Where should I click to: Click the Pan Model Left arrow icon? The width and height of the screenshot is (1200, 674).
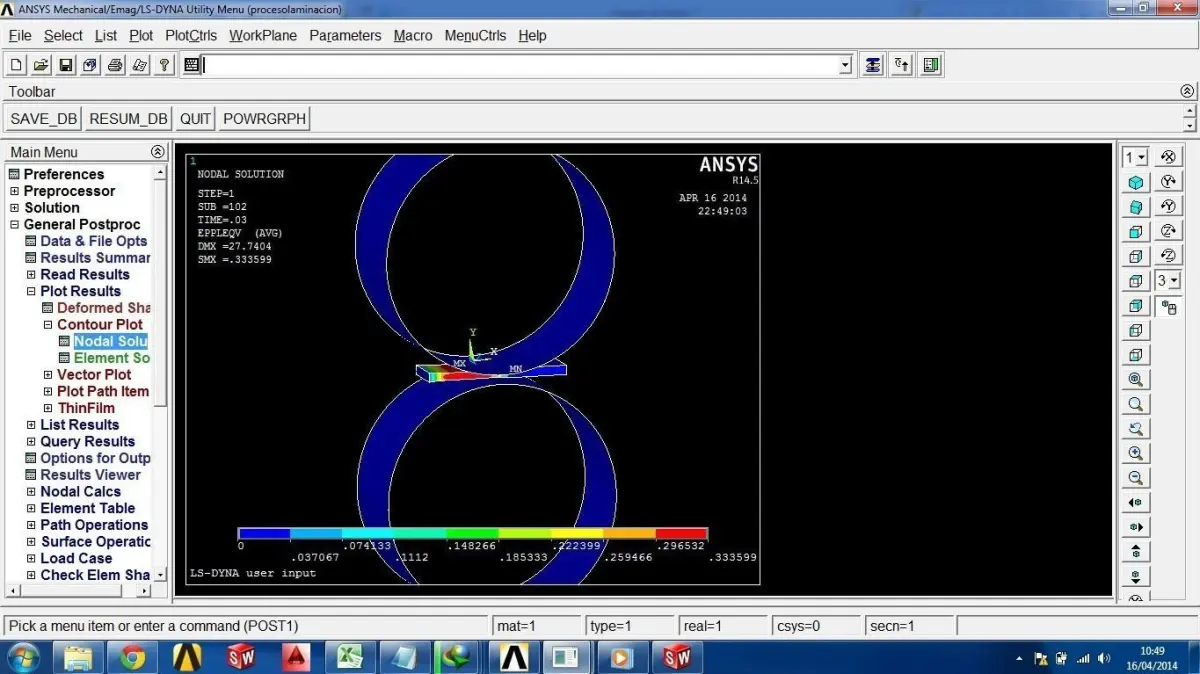pyautogui.click(x=1135, y=502)
